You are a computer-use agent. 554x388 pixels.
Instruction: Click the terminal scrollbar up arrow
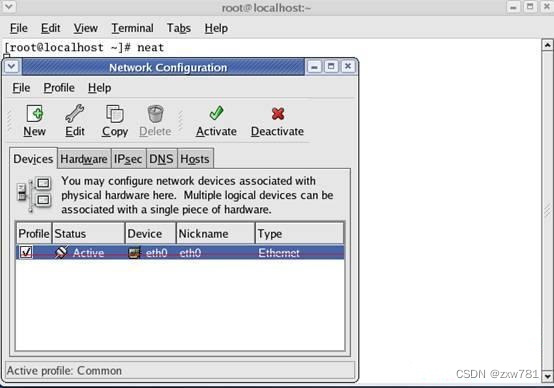coord(547,45)
